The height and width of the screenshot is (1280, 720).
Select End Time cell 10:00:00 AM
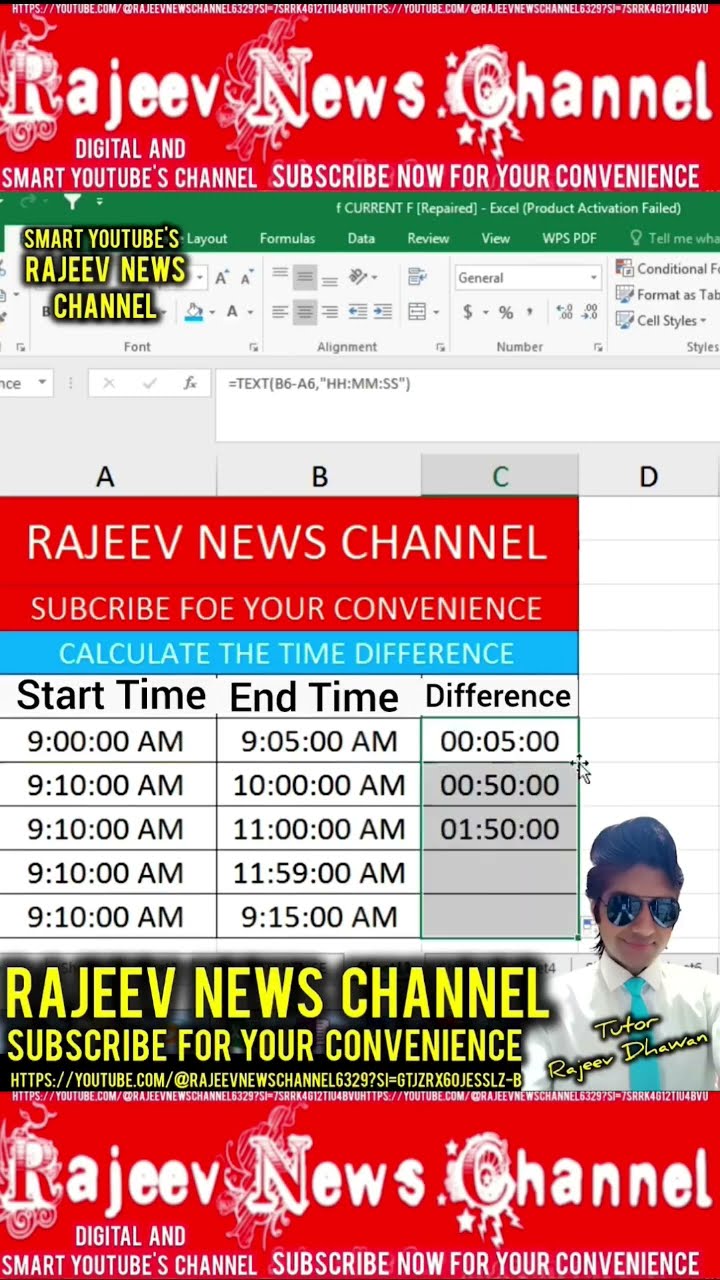point(319,785)
